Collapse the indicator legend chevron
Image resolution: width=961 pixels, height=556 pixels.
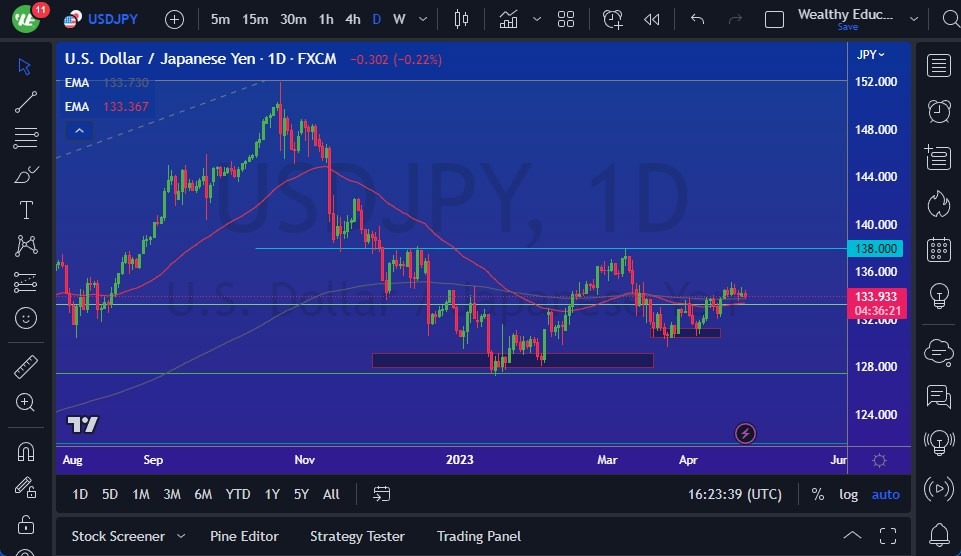(x=79, y=131)
